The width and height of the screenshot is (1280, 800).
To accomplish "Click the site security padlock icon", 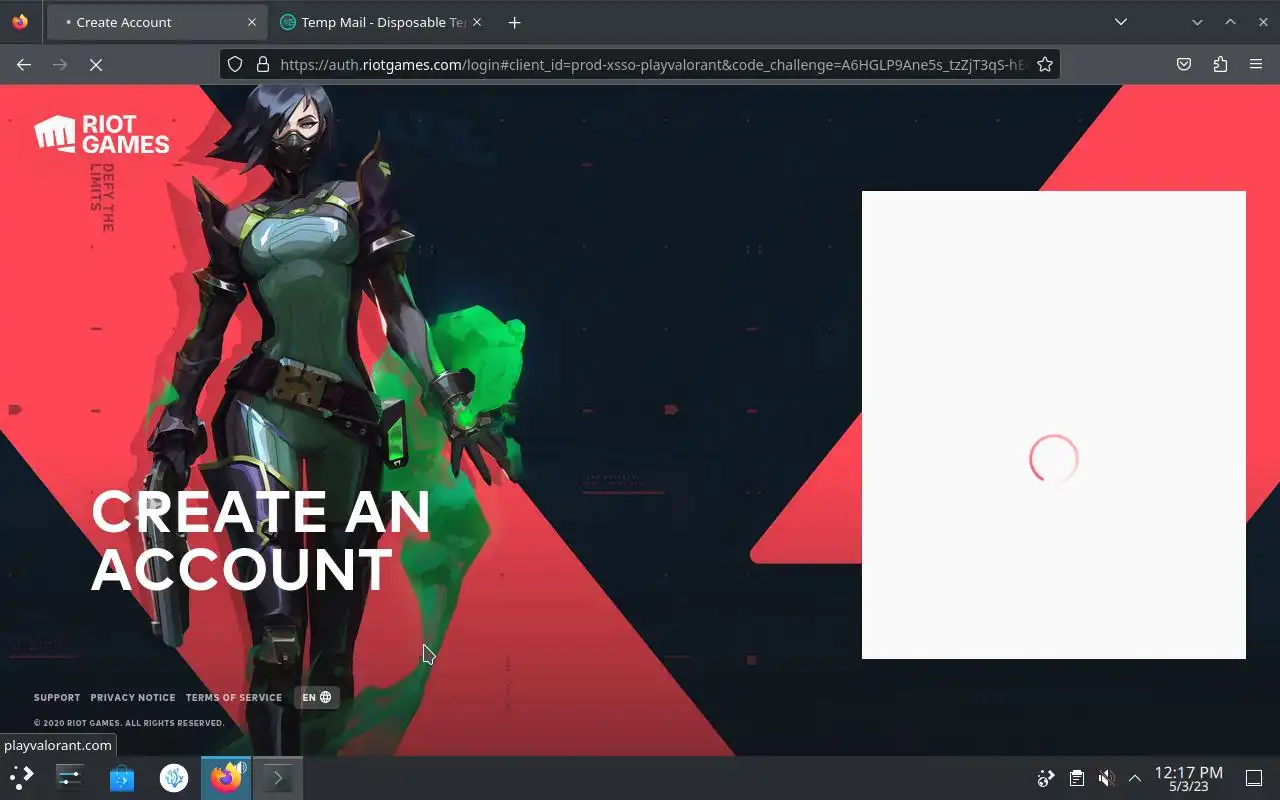I will coord(263,64).
